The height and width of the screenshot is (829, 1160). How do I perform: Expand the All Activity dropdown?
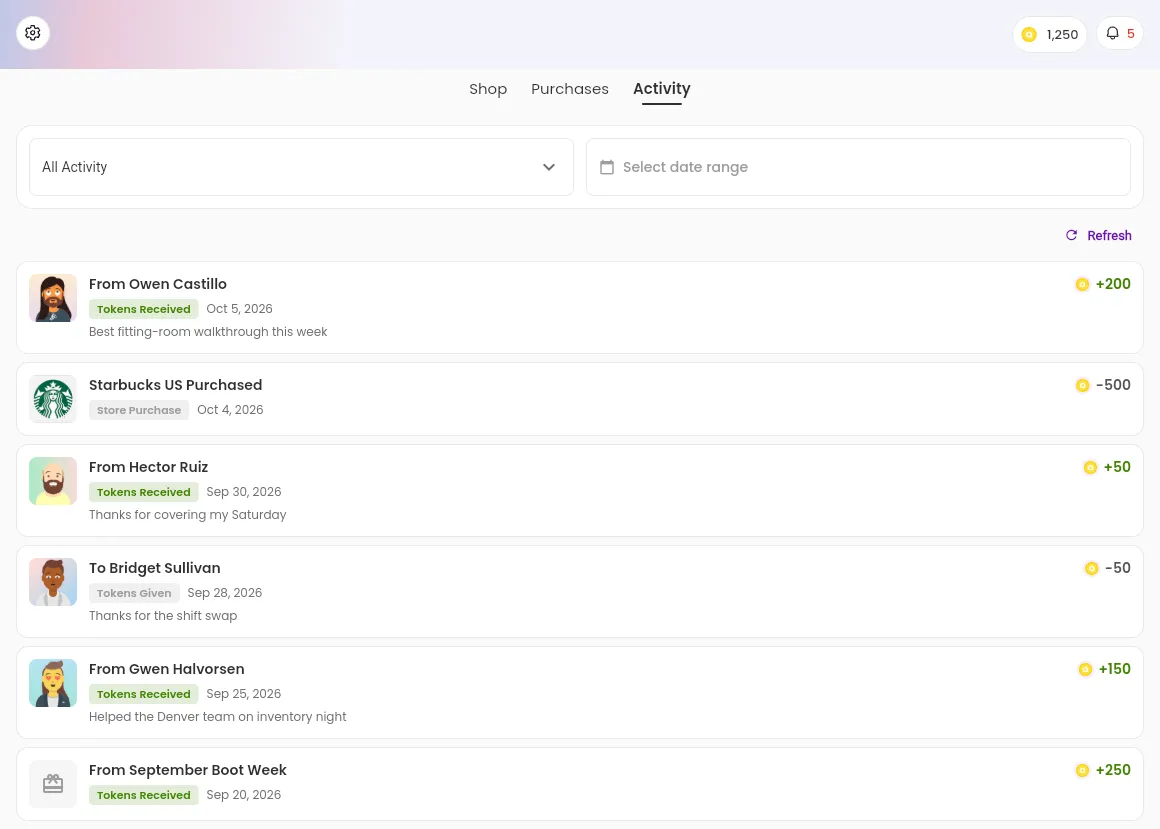[x=301, y=167]
